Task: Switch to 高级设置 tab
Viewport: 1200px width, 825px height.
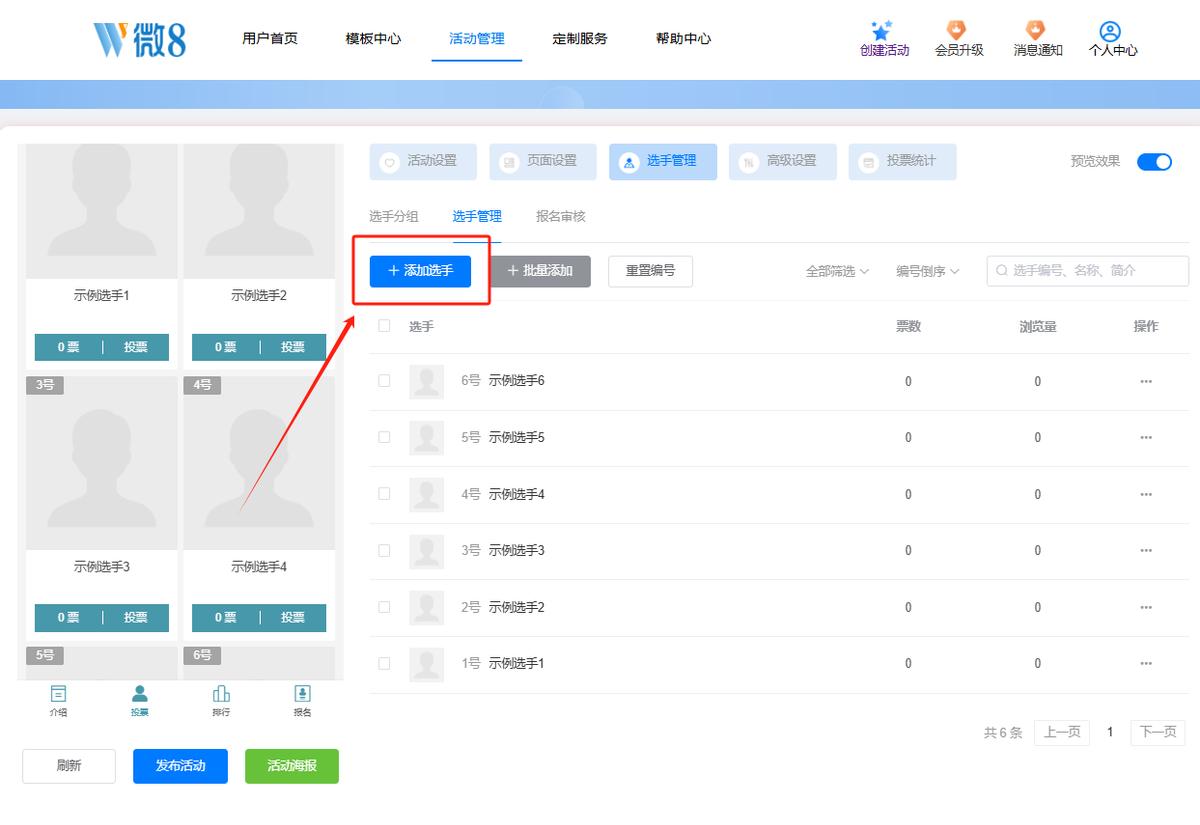Action: (x=783, y=161)
